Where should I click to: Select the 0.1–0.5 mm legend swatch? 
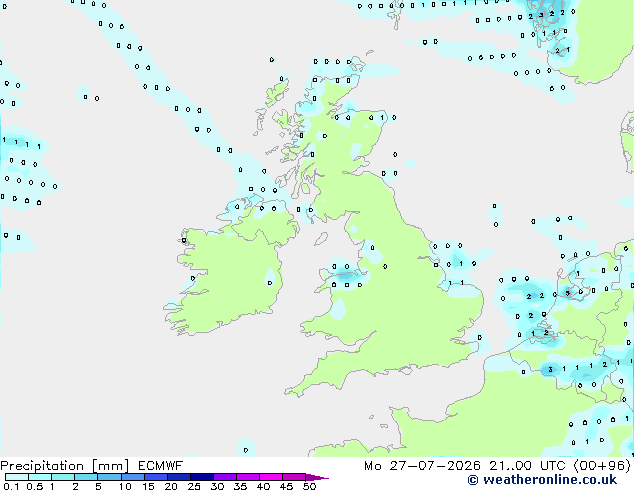tap(17, 477)
